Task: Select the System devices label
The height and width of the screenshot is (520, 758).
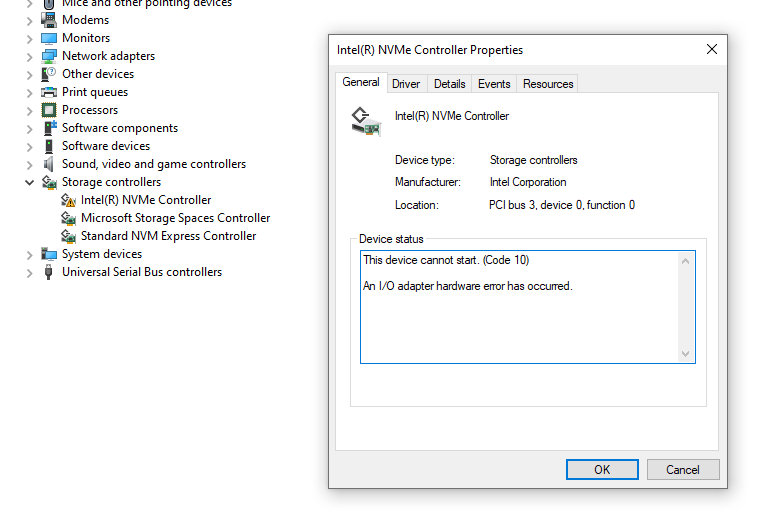Action: (x=102, y=254)
